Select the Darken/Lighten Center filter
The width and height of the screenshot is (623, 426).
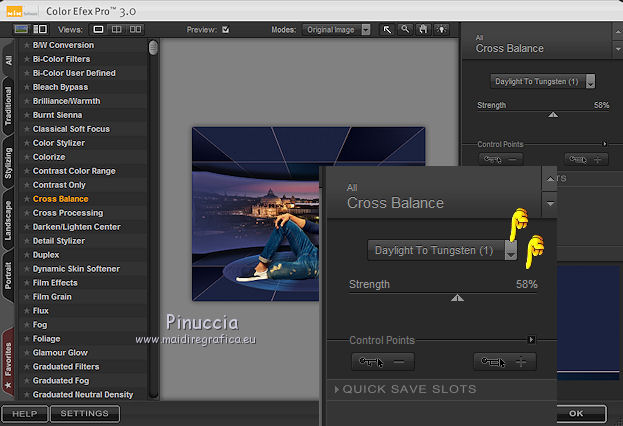77,227
